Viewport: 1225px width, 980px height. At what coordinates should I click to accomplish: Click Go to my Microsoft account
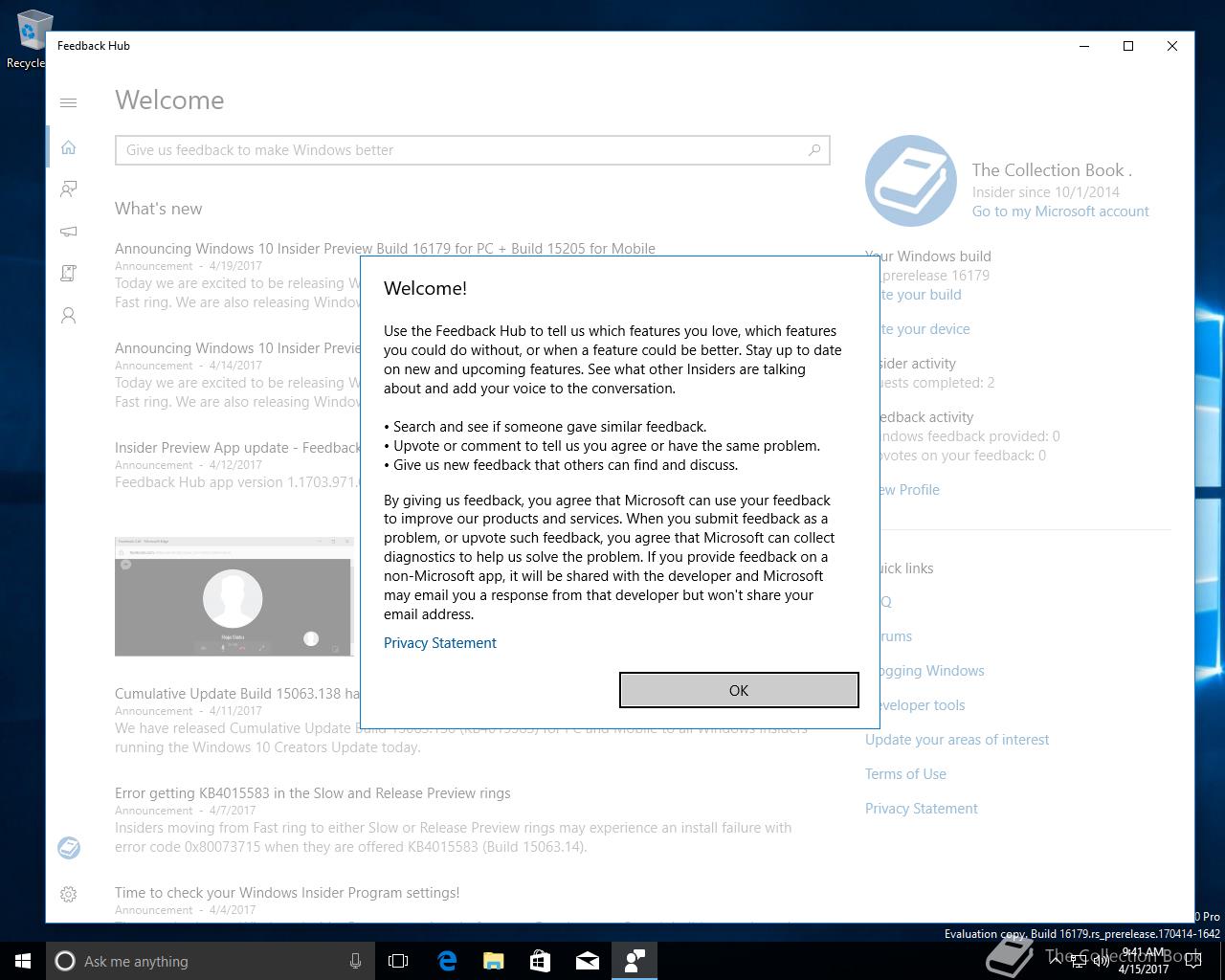coord(1060,212)
